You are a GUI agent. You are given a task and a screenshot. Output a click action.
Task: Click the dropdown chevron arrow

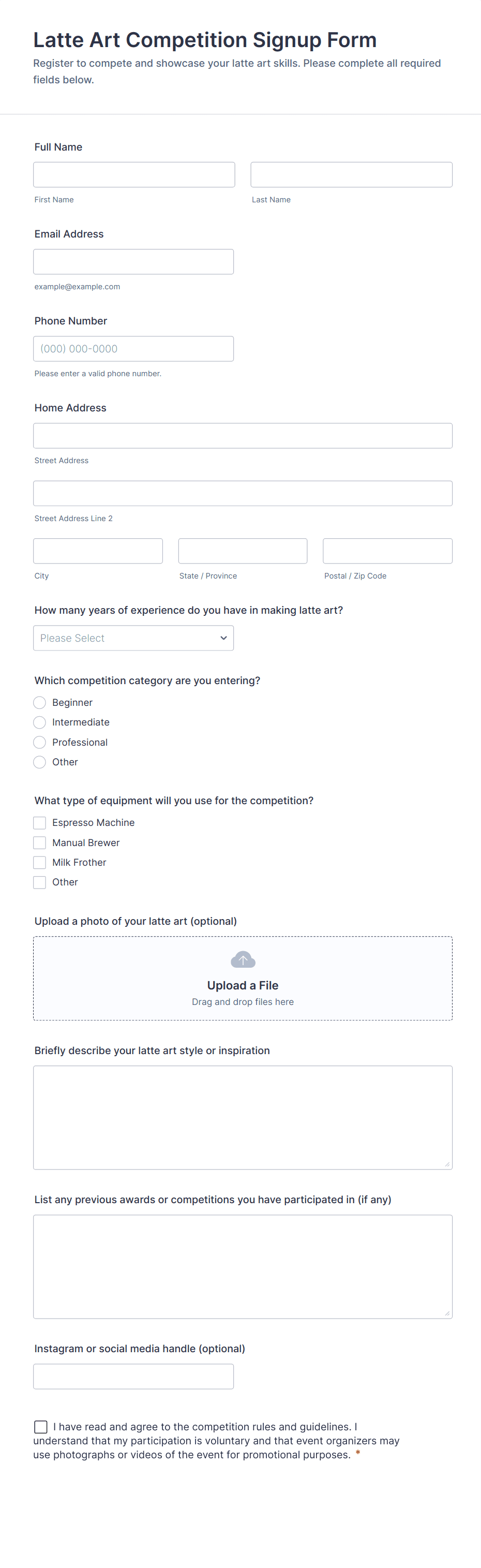[223, 638]
